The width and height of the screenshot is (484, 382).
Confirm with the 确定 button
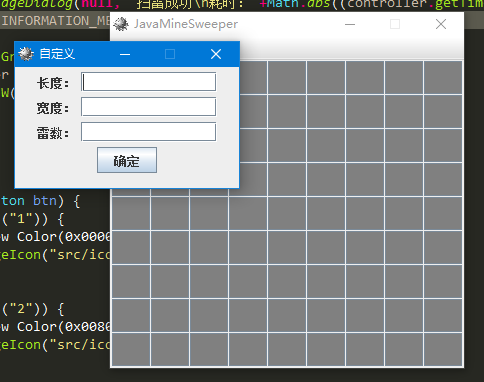tap(127, 160)
